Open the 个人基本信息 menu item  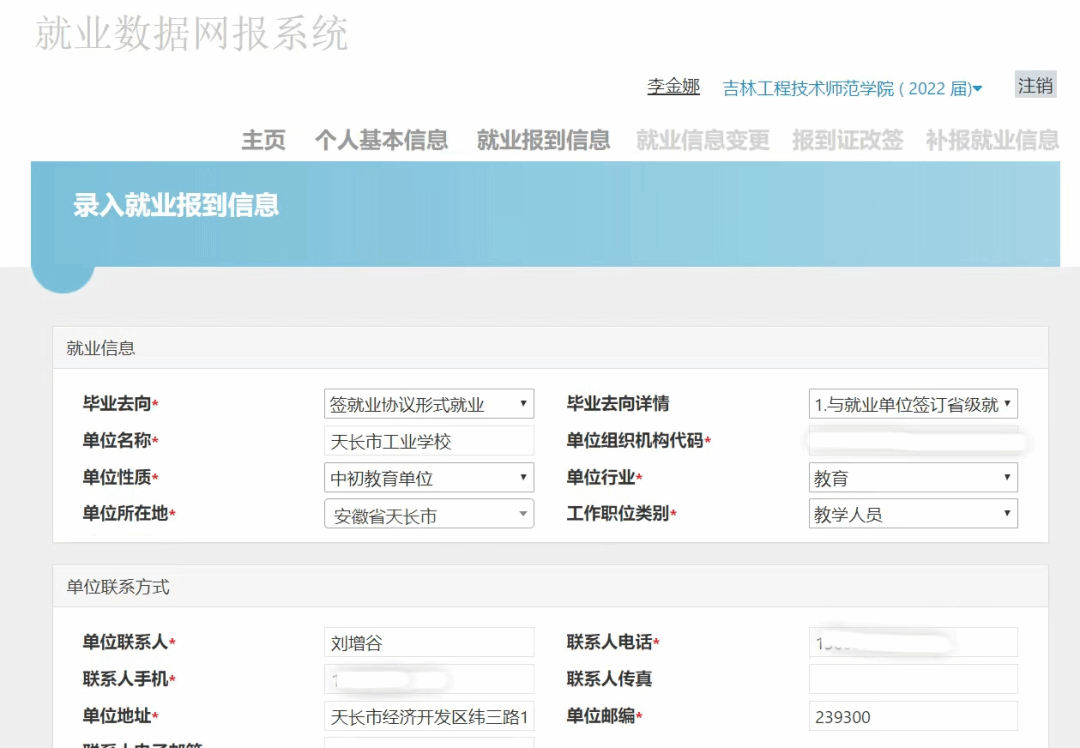[381, 141]
